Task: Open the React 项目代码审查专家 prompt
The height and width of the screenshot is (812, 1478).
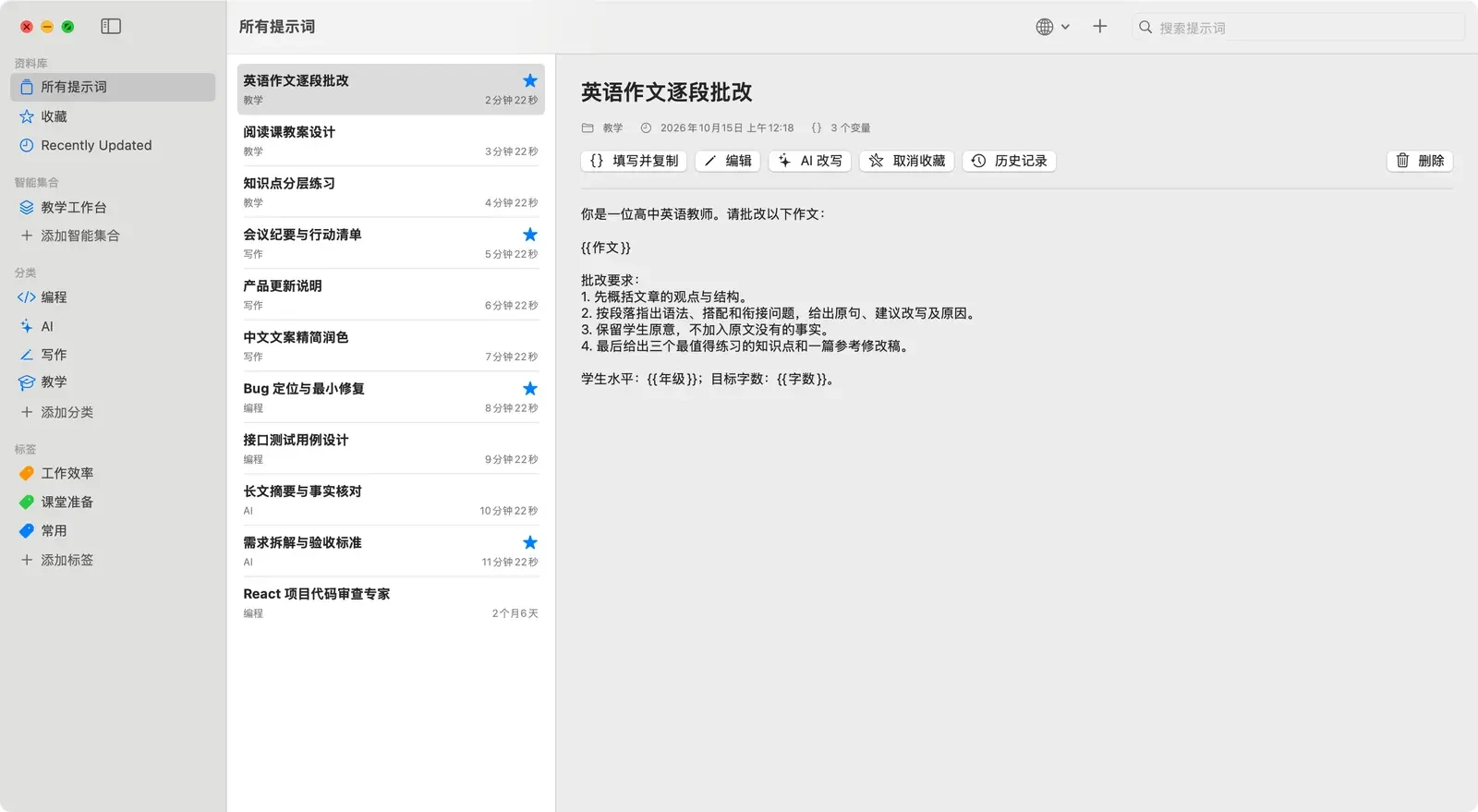Action: (x=391, y=602)
